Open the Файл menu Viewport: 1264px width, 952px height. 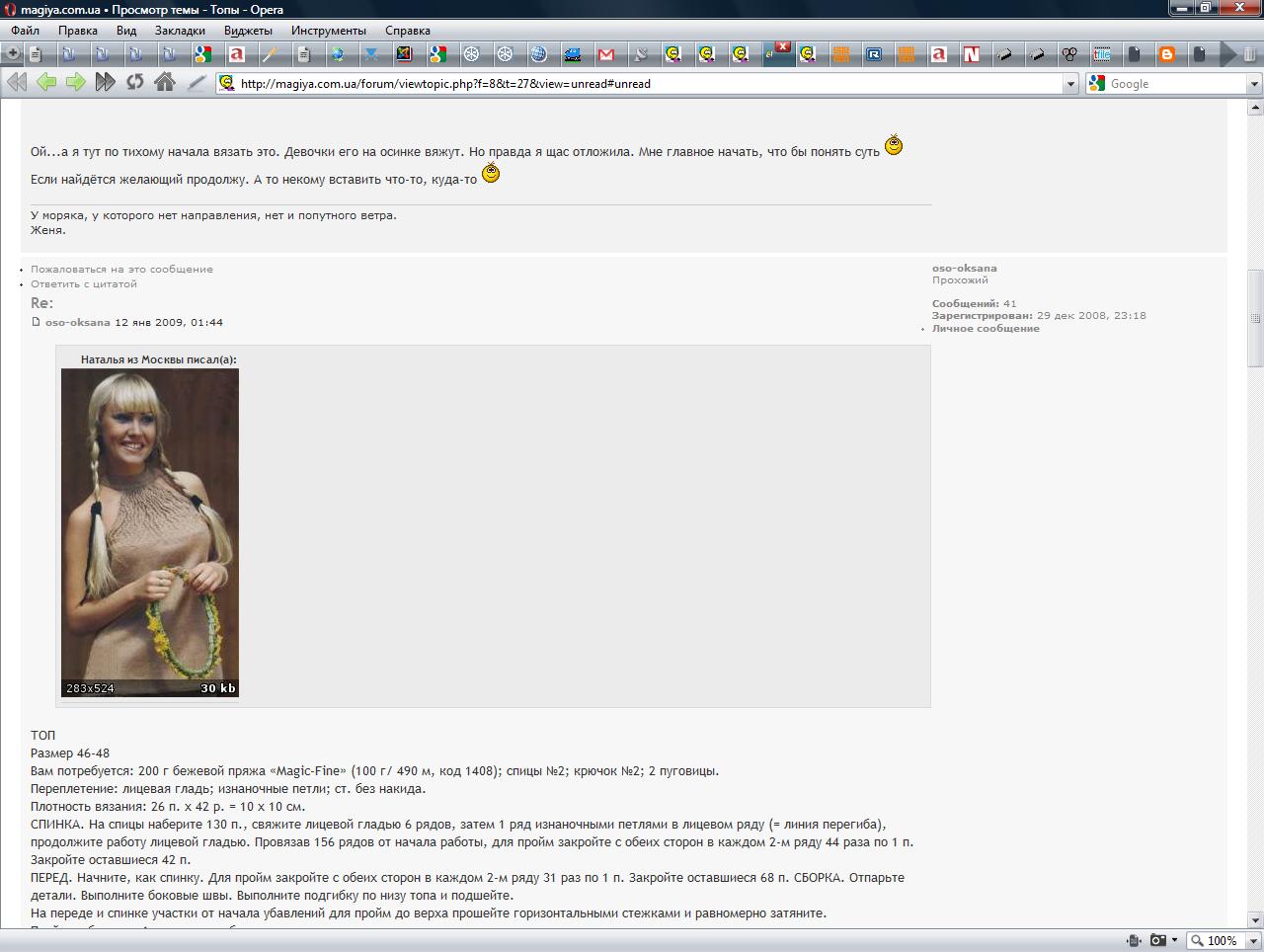pos(26,30)
